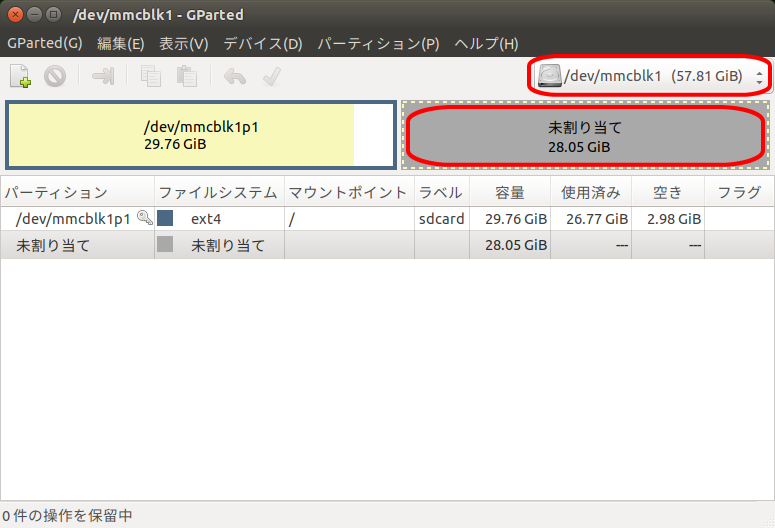Screen dimensions: 775x528
Task: Open the /dev/mmcblk1 device selector dropdown
Action: click(x=651, y=76)
